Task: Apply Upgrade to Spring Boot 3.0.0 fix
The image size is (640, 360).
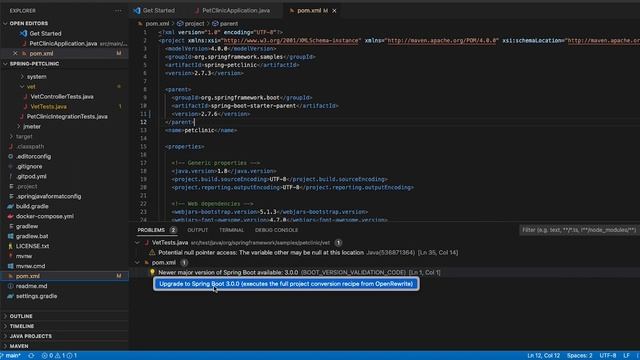Action: pos(286,284)
